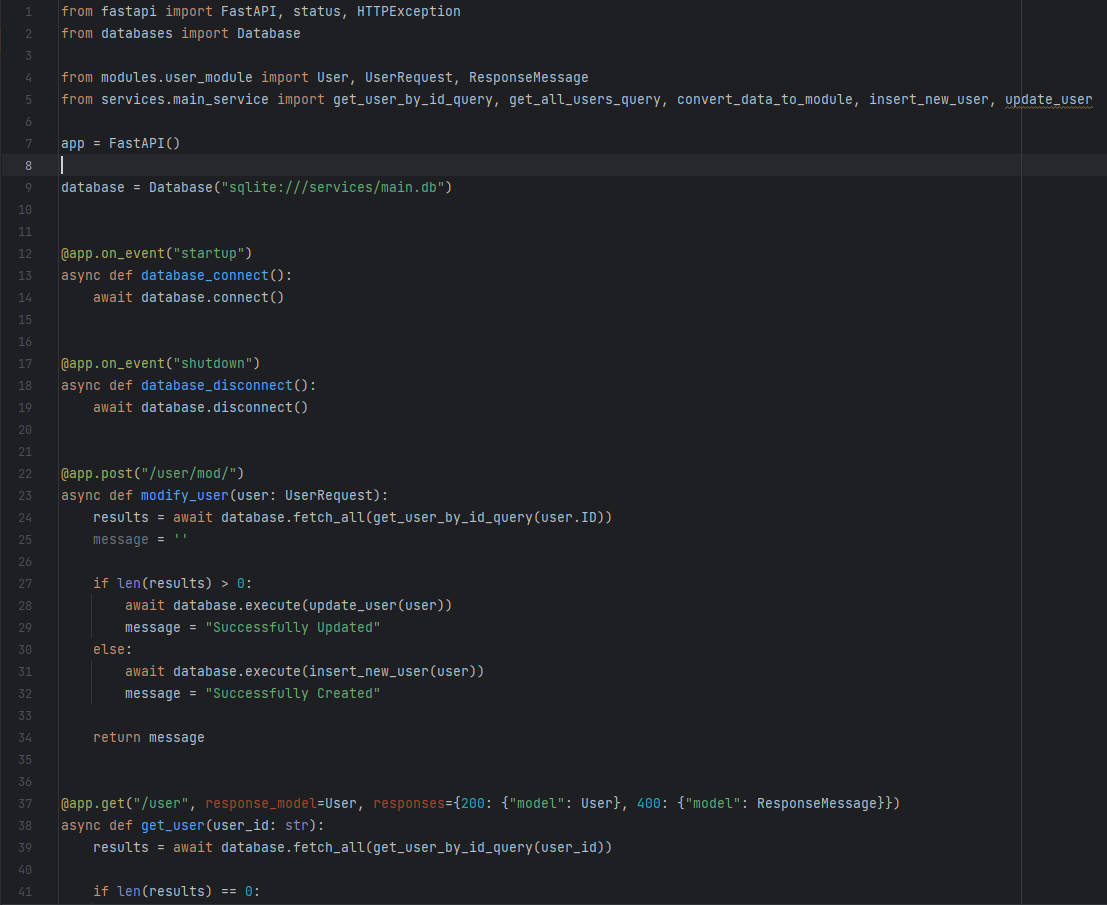Click line number 22 in the gutter
The image size is (1107, 905).
25,473
